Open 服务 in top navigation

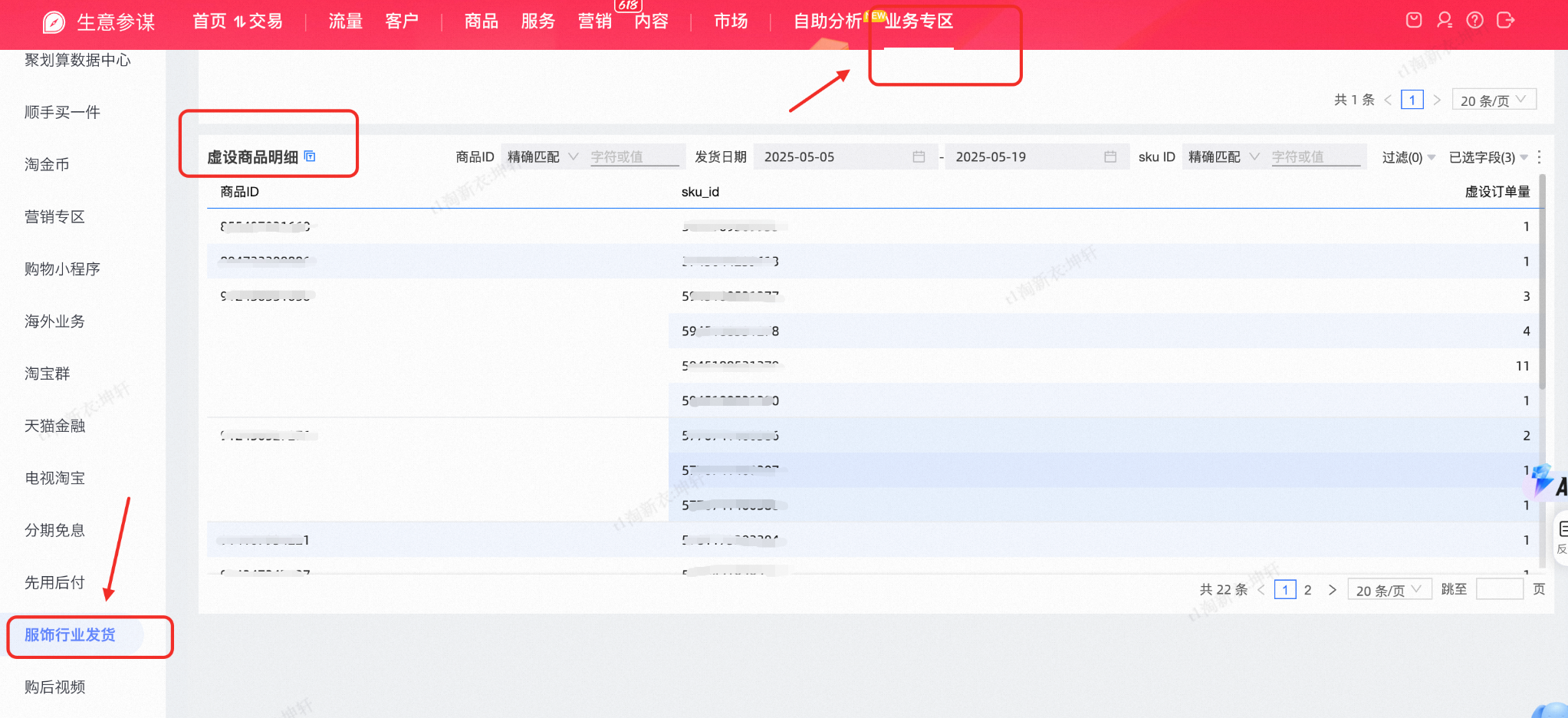(538, 21)
